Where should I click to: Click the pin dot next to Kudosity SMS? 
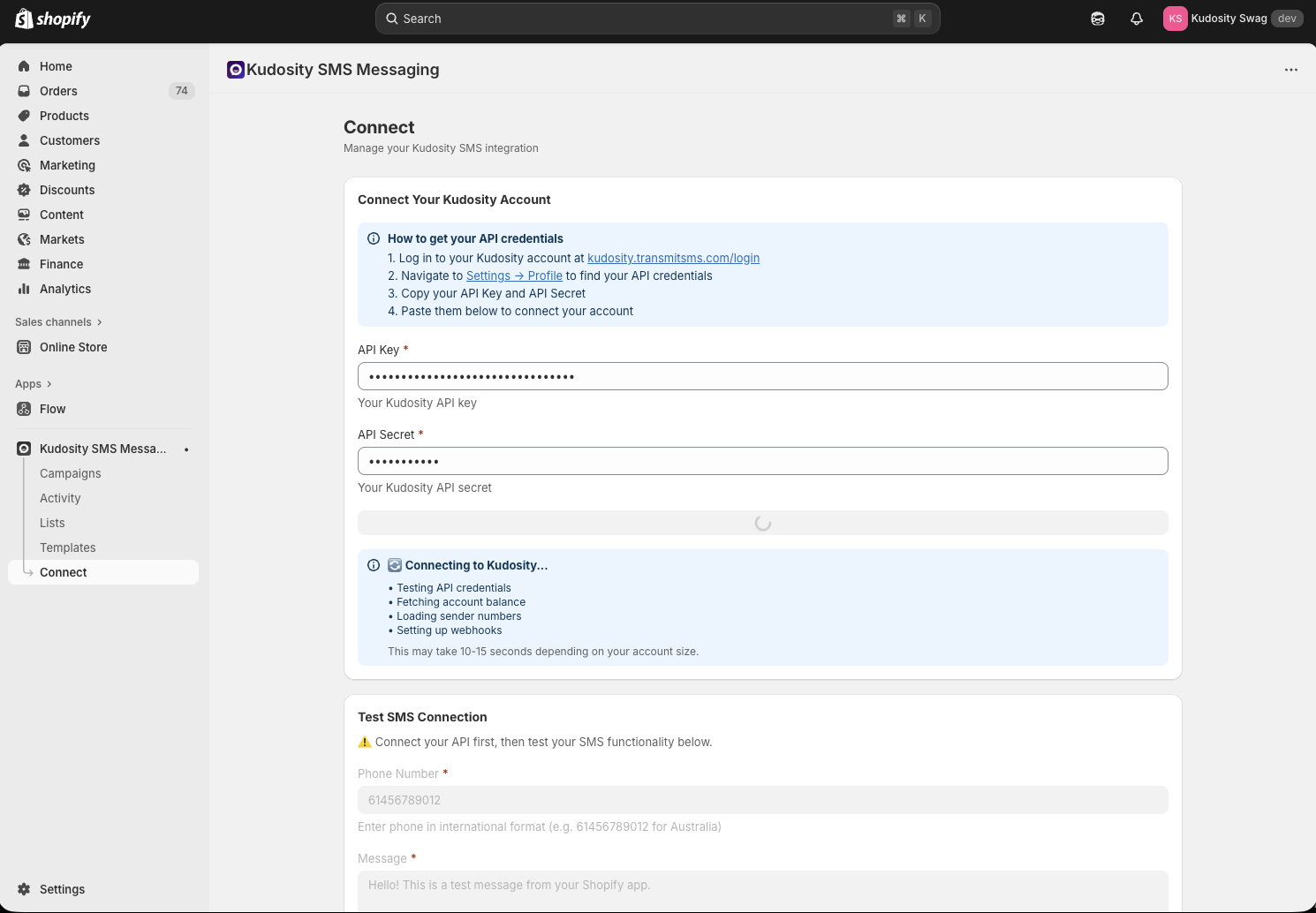coord(186,449)
